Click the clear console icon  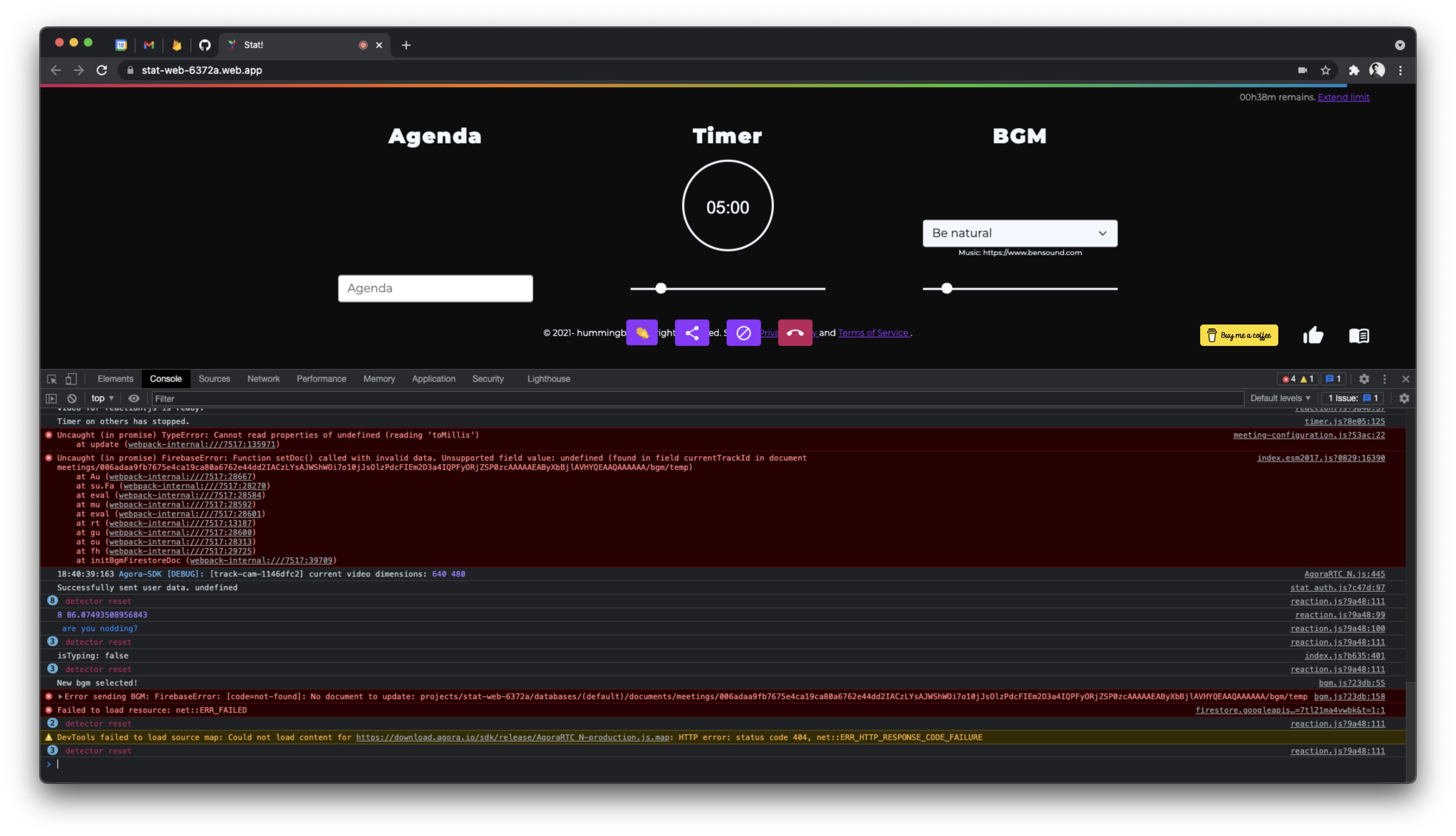coord(72,398)
